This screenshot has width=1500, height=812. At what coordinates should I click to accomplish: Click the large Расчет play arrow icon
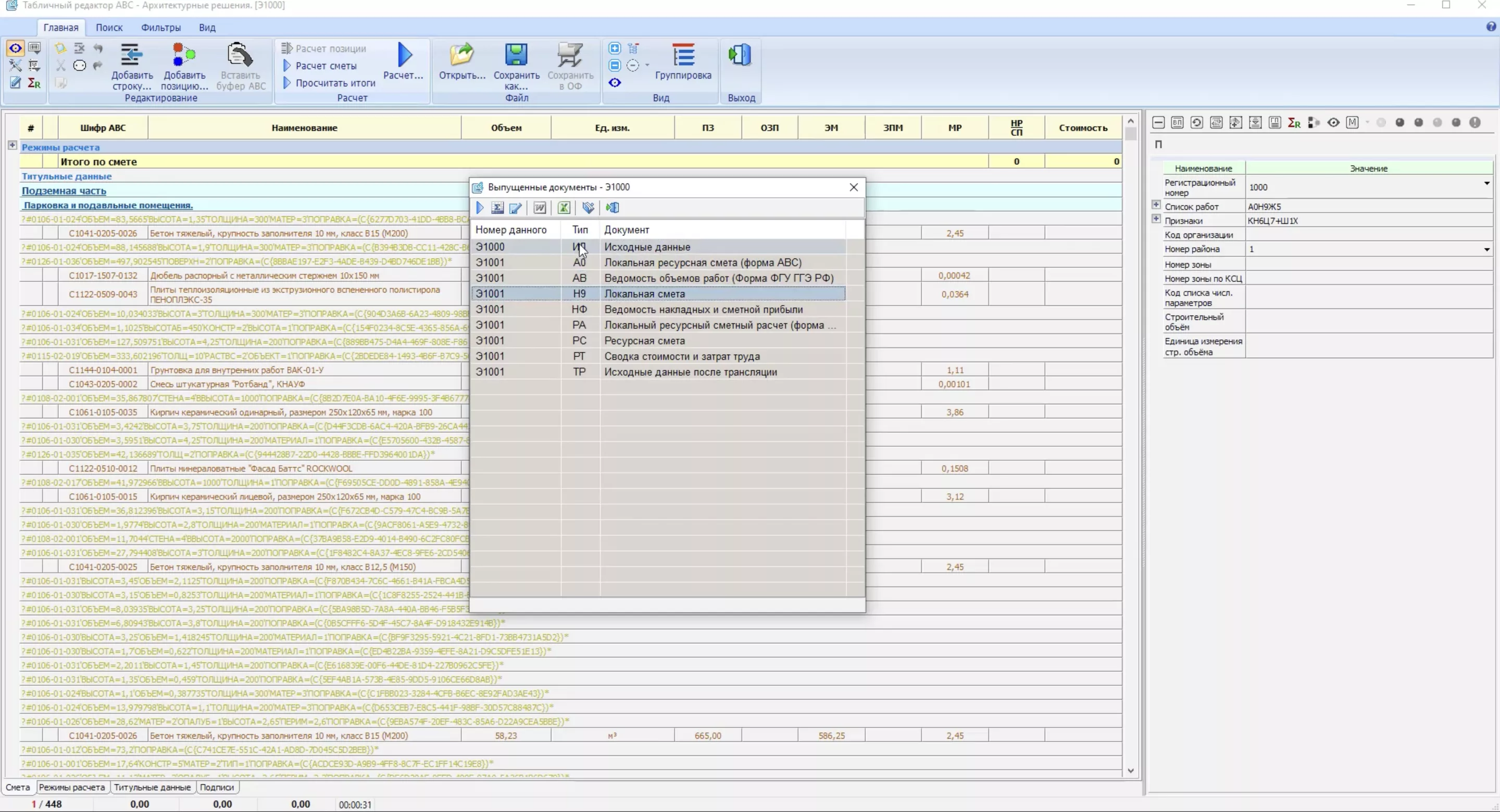tap(405, 55)
